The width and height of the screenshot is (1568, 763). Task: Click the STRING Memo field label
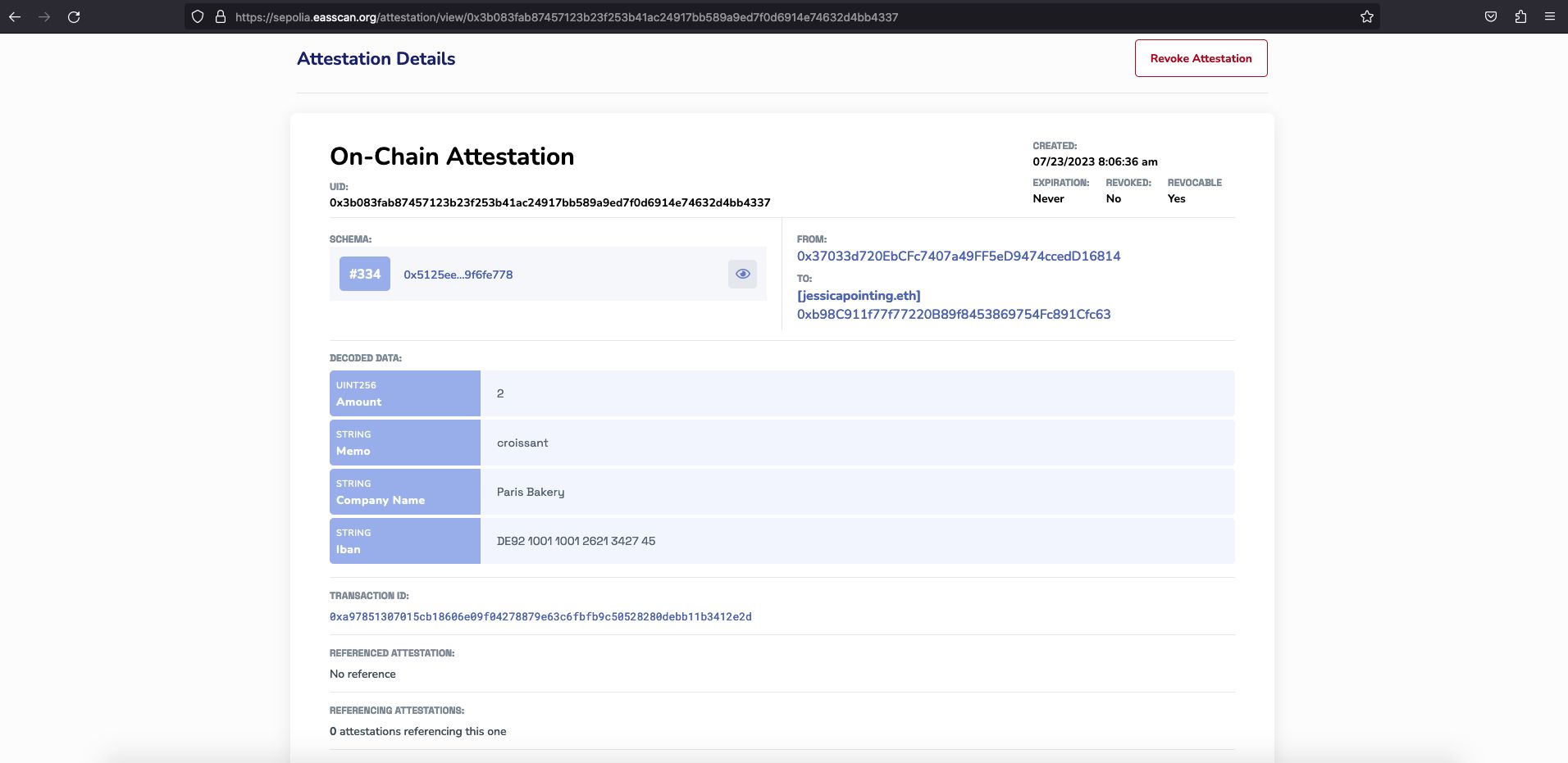(x=405, y=443)
